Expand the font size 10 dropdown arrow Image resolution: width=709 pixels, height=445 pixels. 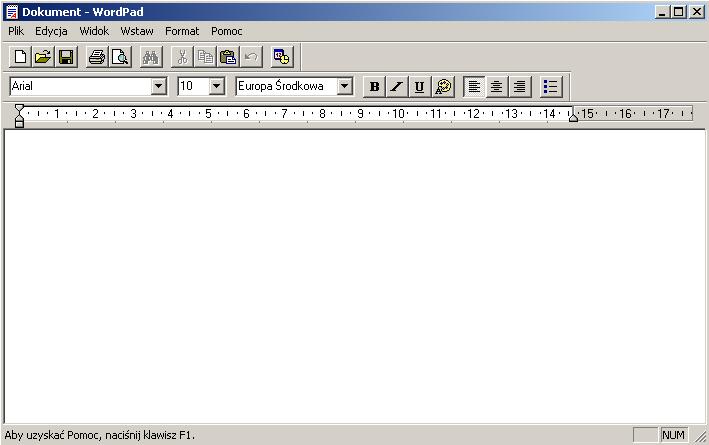tap(217, 86)
